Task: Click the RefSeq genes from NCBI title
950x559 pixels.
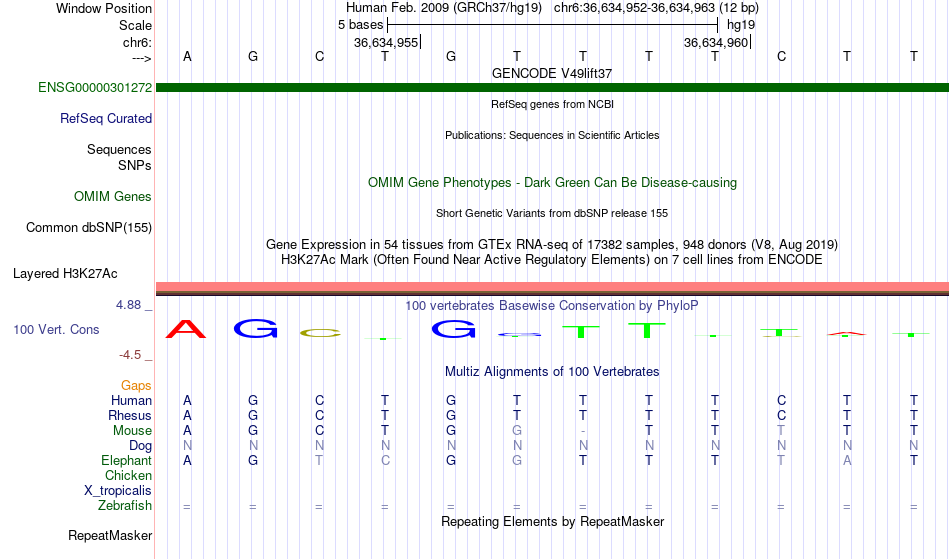Action: point(553,104)
